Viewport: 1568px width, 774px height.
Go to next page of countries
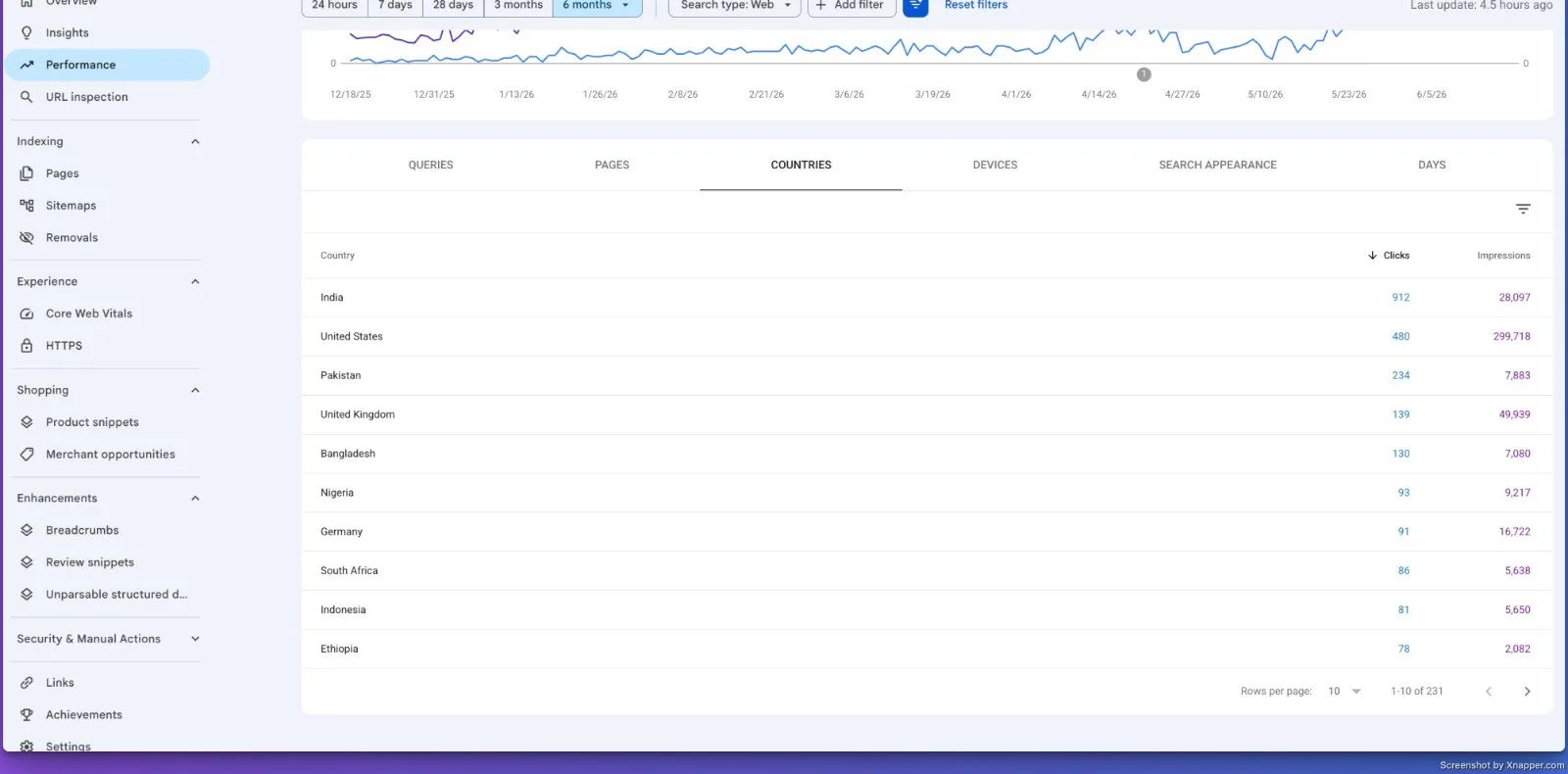click(1527, 692)
